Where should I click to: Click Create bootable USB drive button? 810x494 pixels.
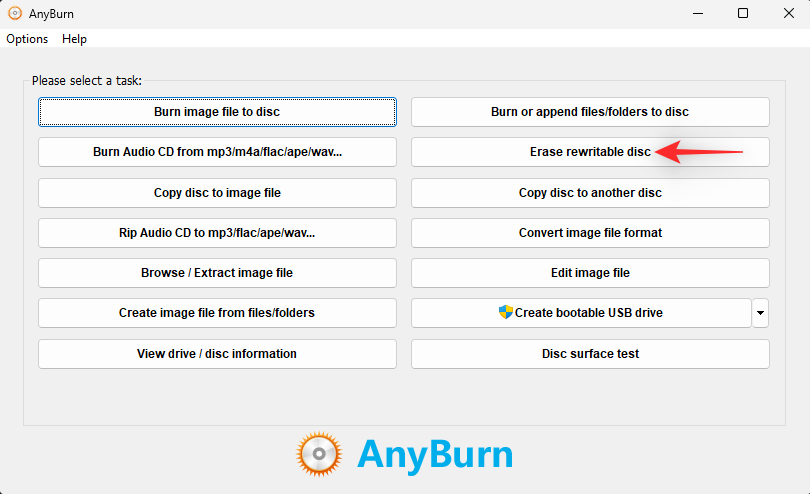click(581, 313)
